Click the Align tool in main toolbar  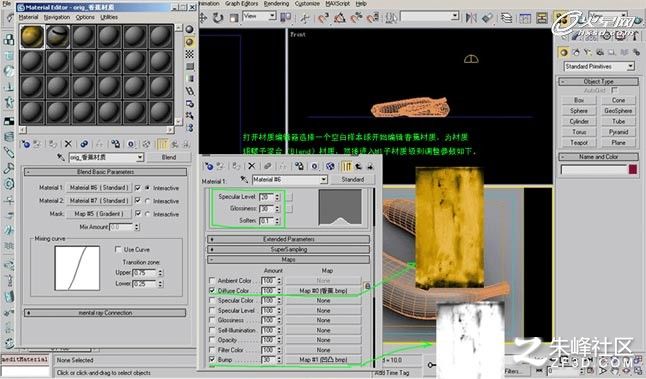(487, 17)
